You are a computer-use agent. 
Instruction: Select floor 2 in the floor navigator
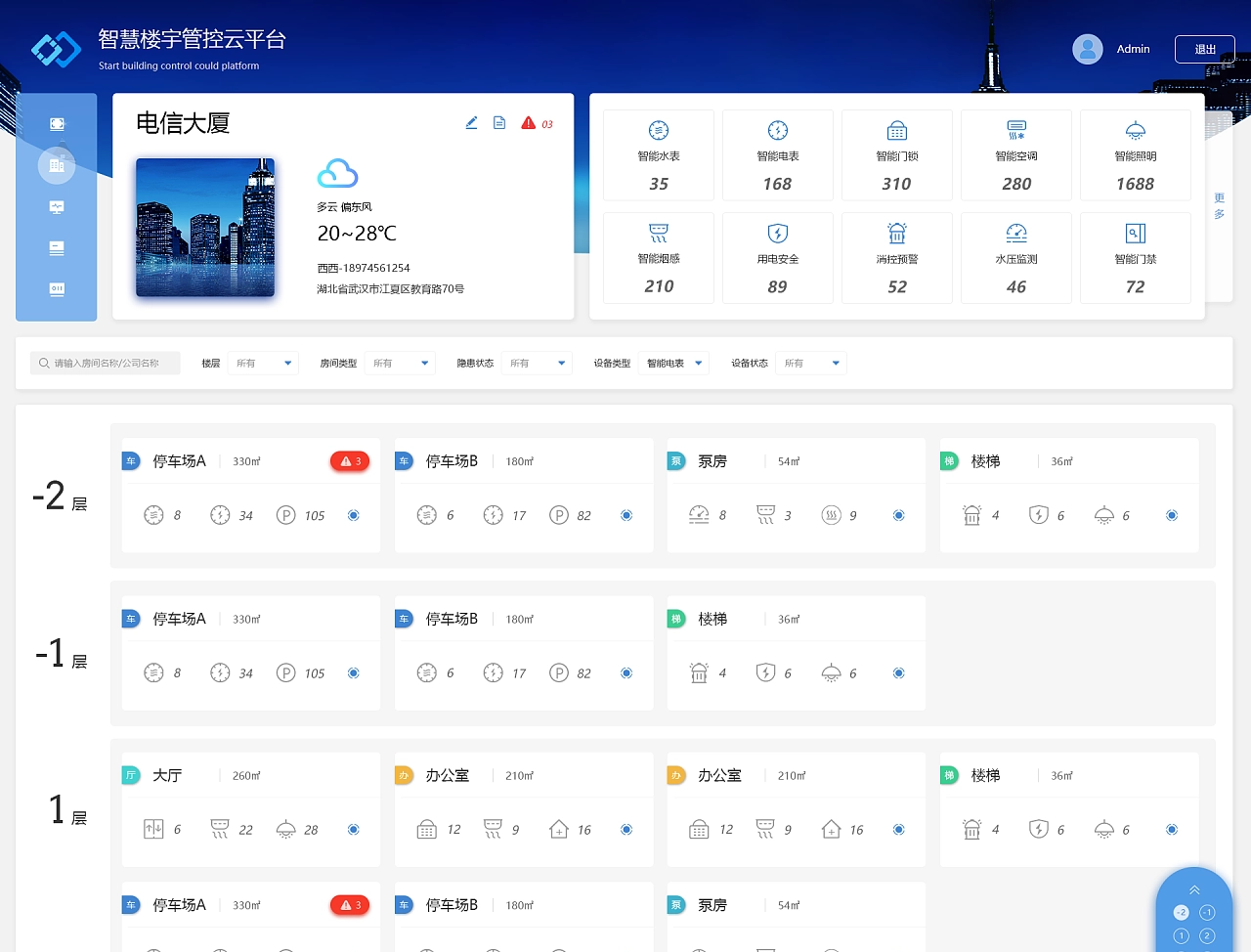click(x=1207, y=935)
